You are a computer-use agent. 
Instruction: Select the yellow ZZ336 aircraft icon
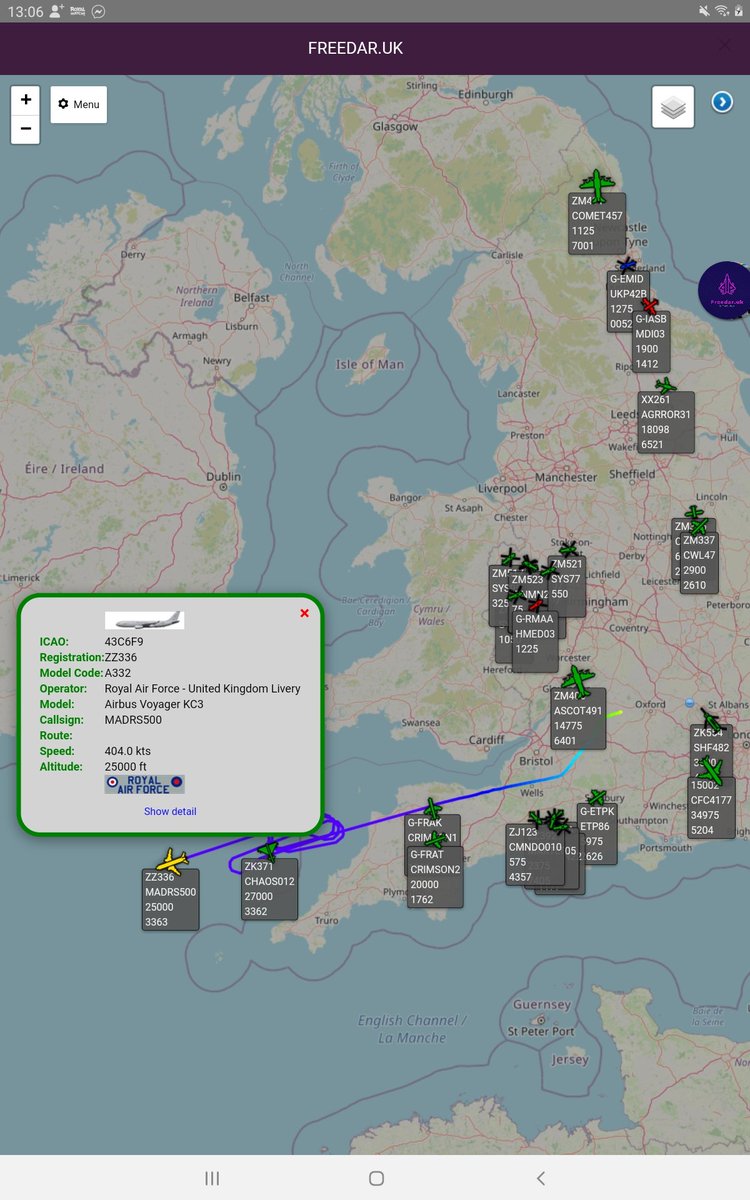pos(172,860)
